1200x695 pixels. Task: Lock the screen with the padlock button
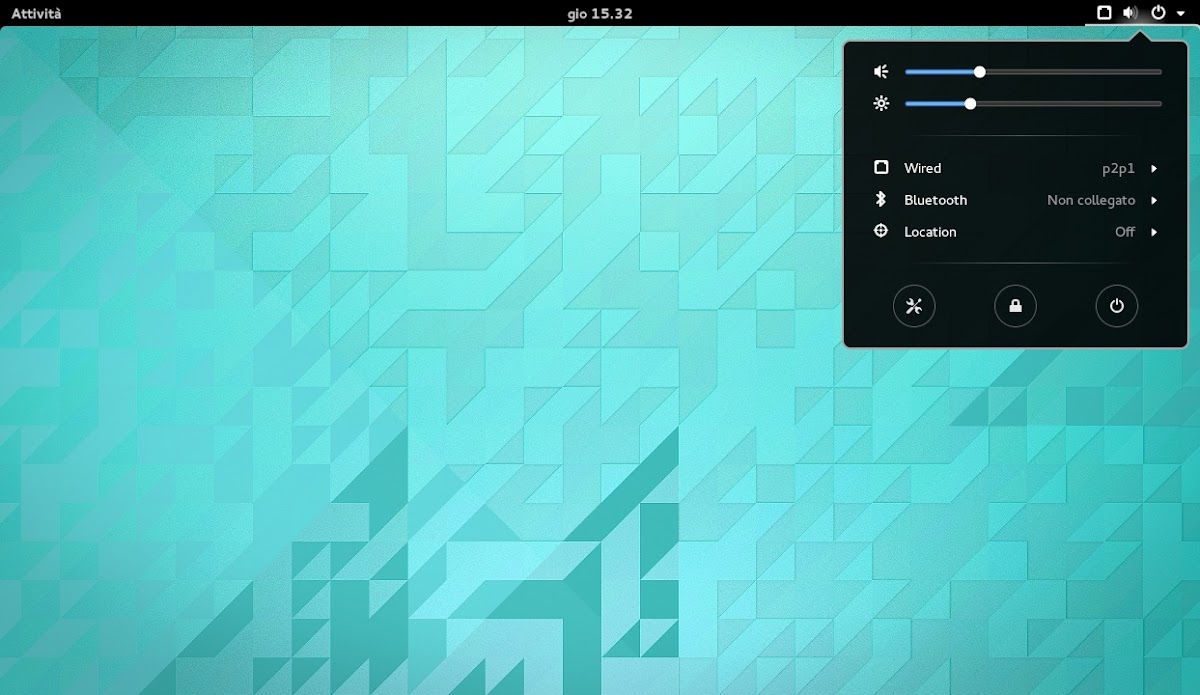pyautogui.click(x=1015, y=306)
